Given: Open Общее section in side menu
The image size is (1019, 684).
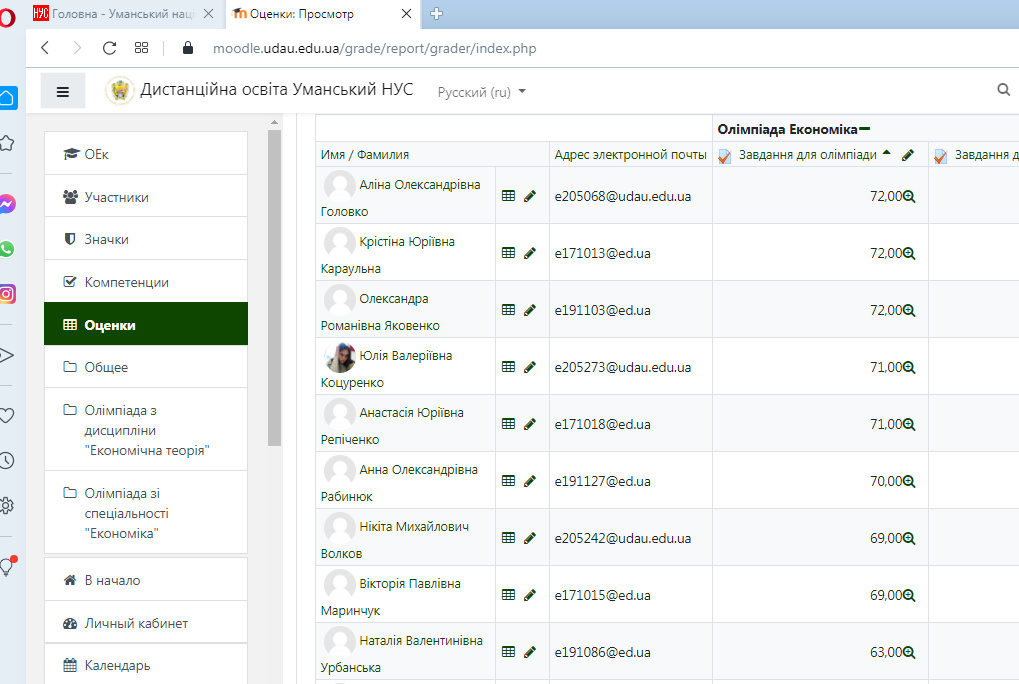Looking at the screenshot, I should (x=146, y=367).
